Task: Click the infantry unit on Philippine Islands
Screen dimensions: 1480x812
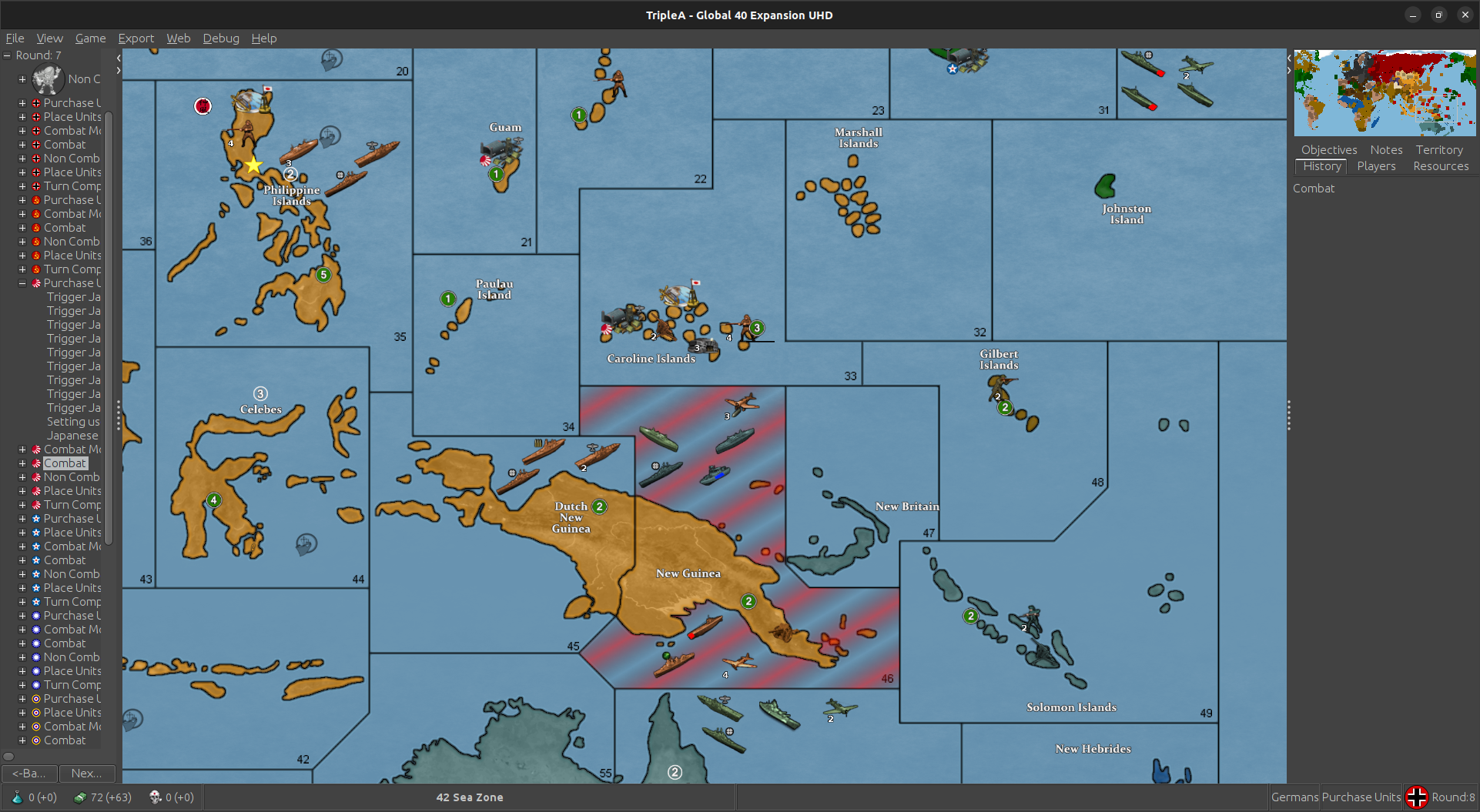Action: (x=246, y=134)
